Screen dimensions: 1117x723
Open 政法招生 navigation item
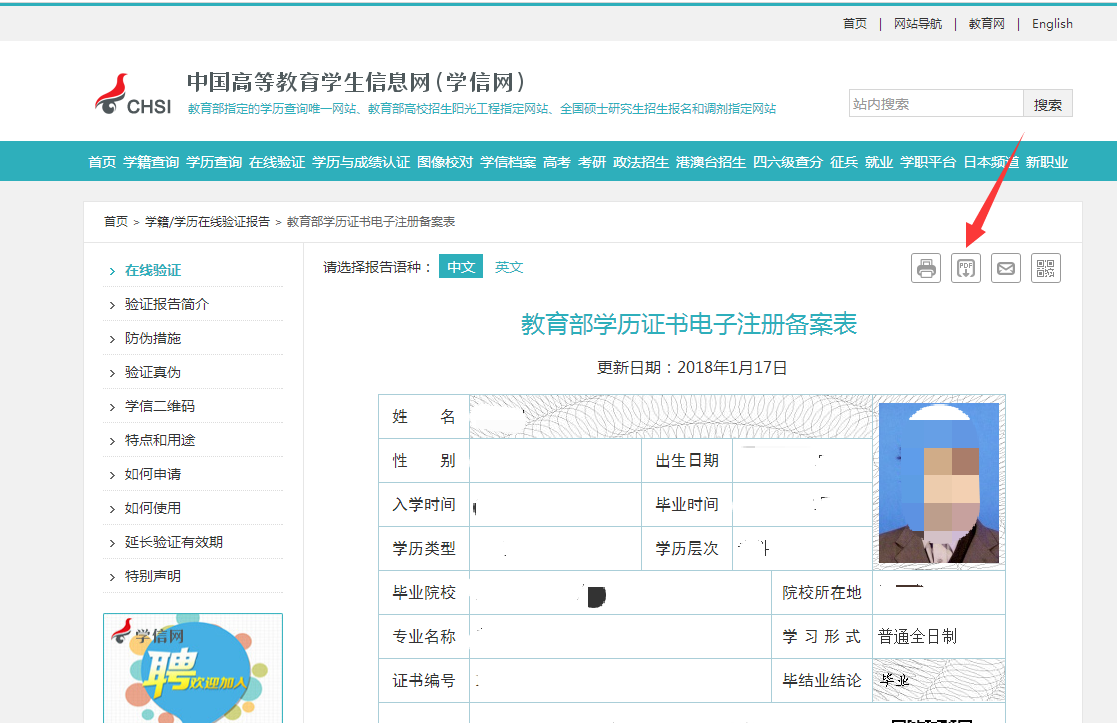(640, 162)
